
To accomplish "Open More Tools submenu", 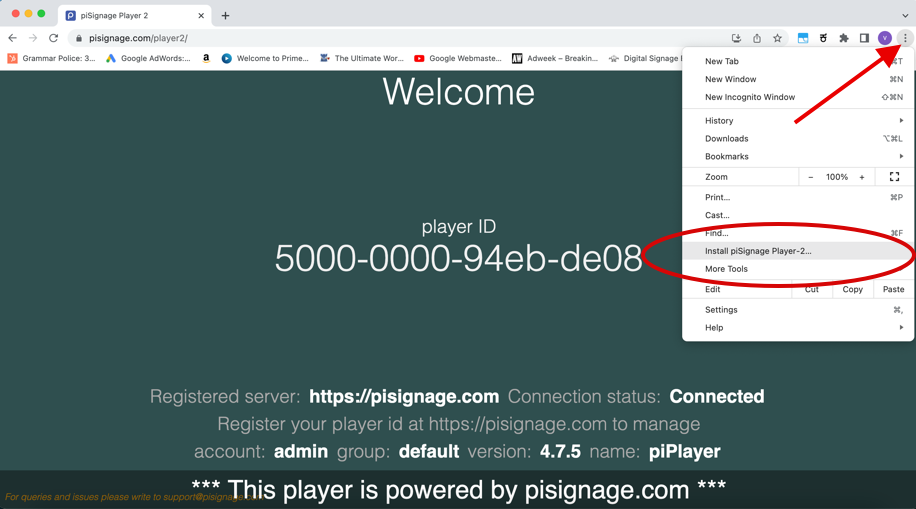I will click(798, 269).
